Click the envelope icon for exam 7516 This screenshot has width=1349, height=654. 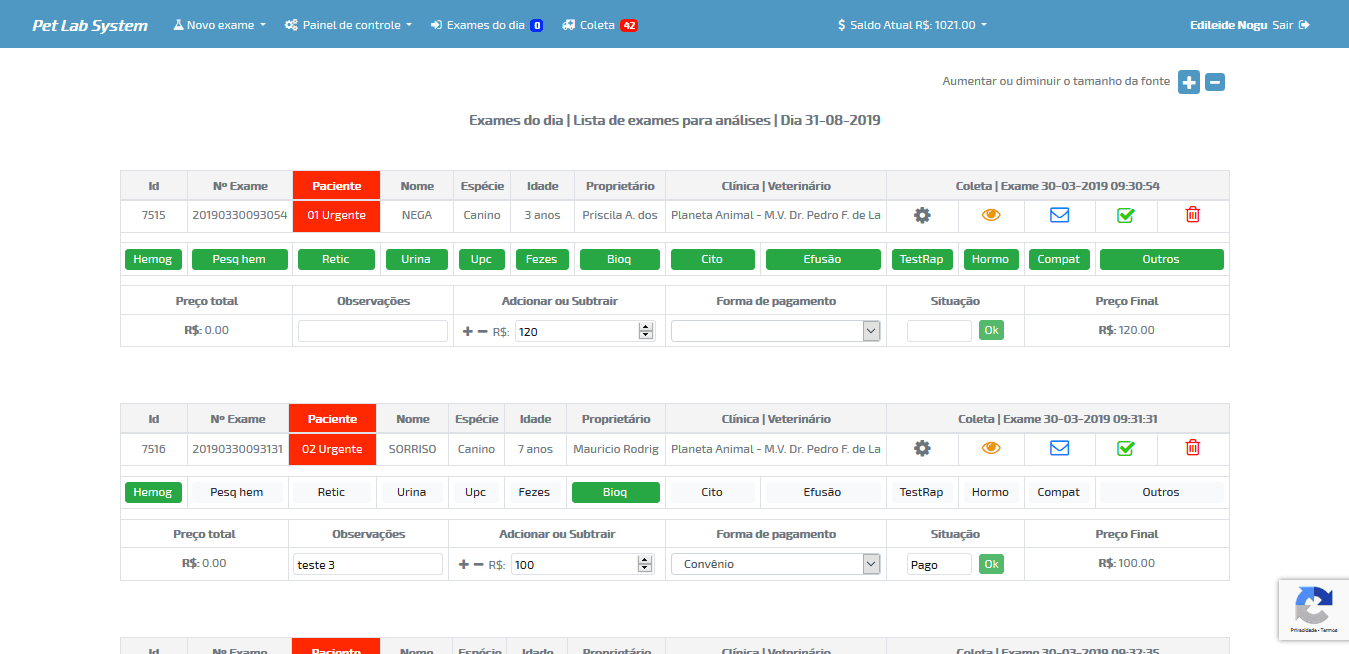[1059, 449]
